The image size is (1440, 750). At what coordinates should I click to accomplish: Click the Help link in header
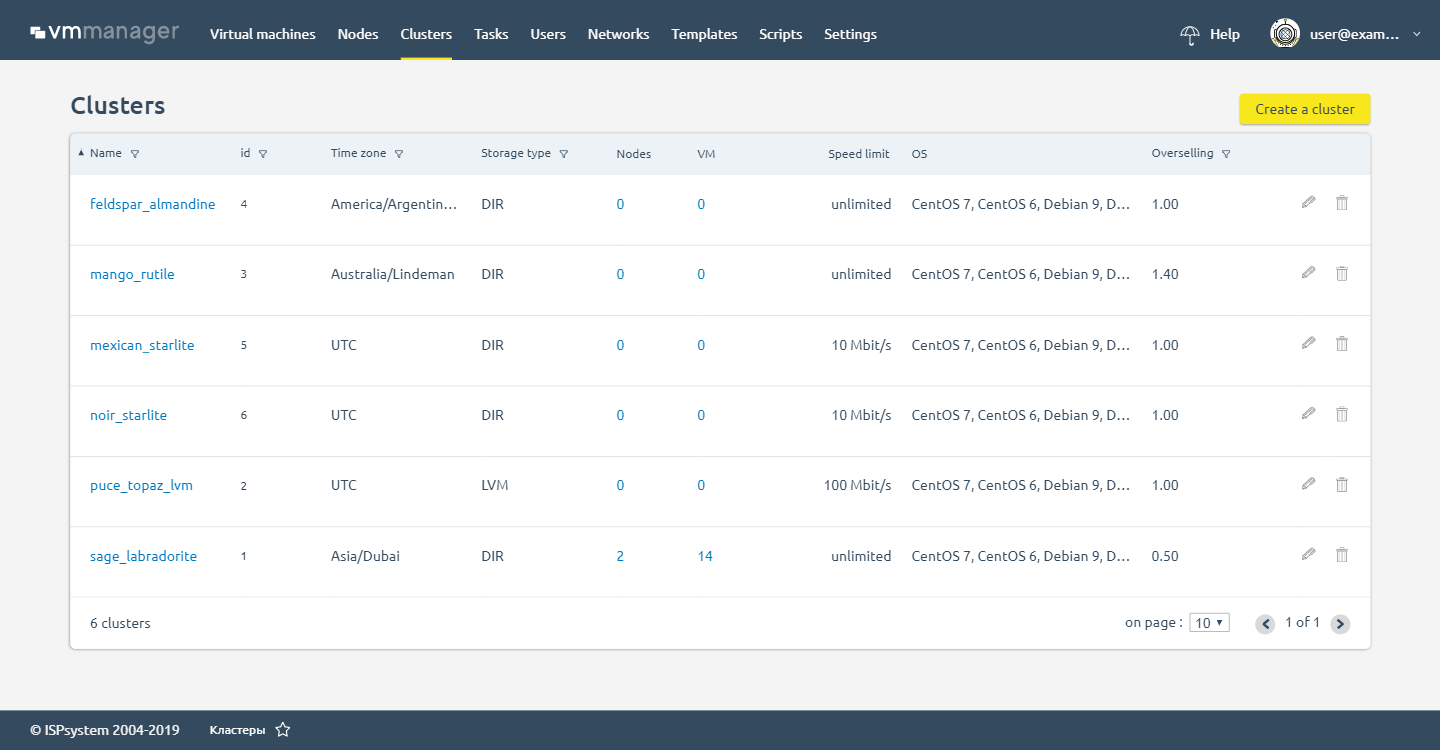[x=1225, y=34]
